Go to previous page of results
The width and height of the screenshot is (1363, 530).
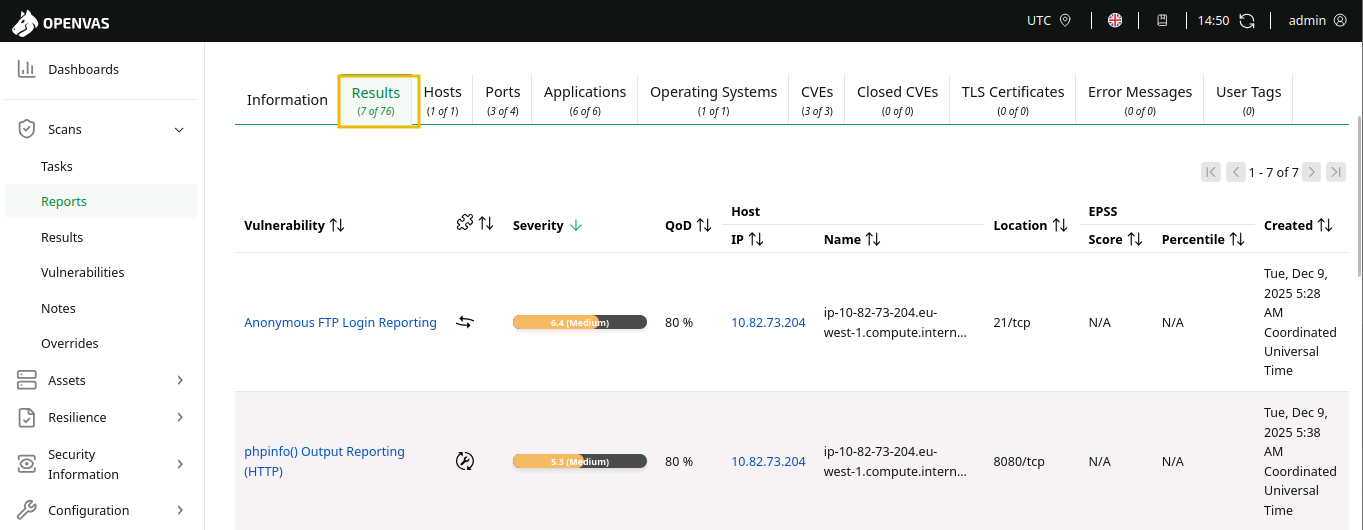(1236, 172)
